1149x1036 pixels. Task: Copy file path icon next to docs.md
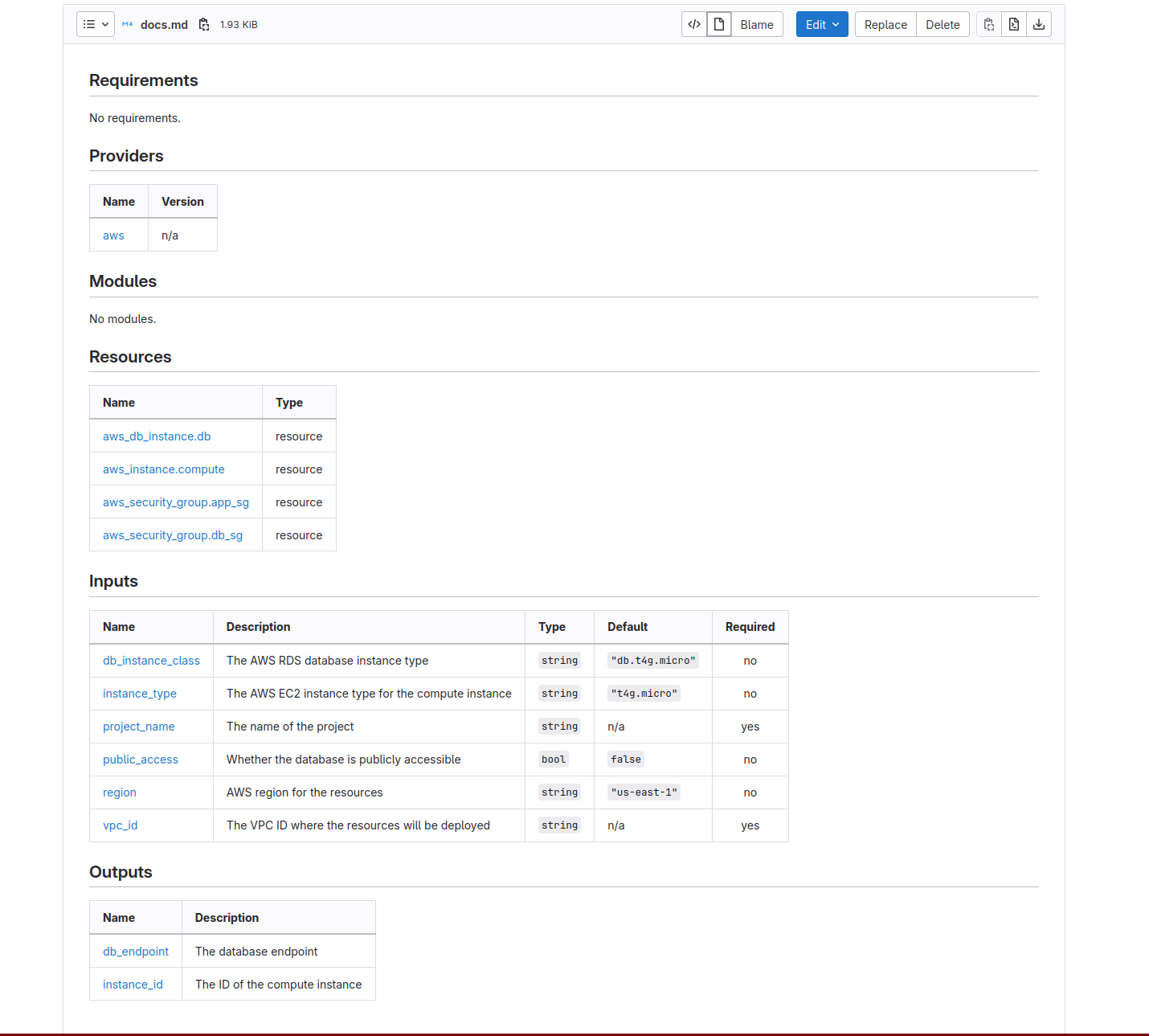[204, 25]
